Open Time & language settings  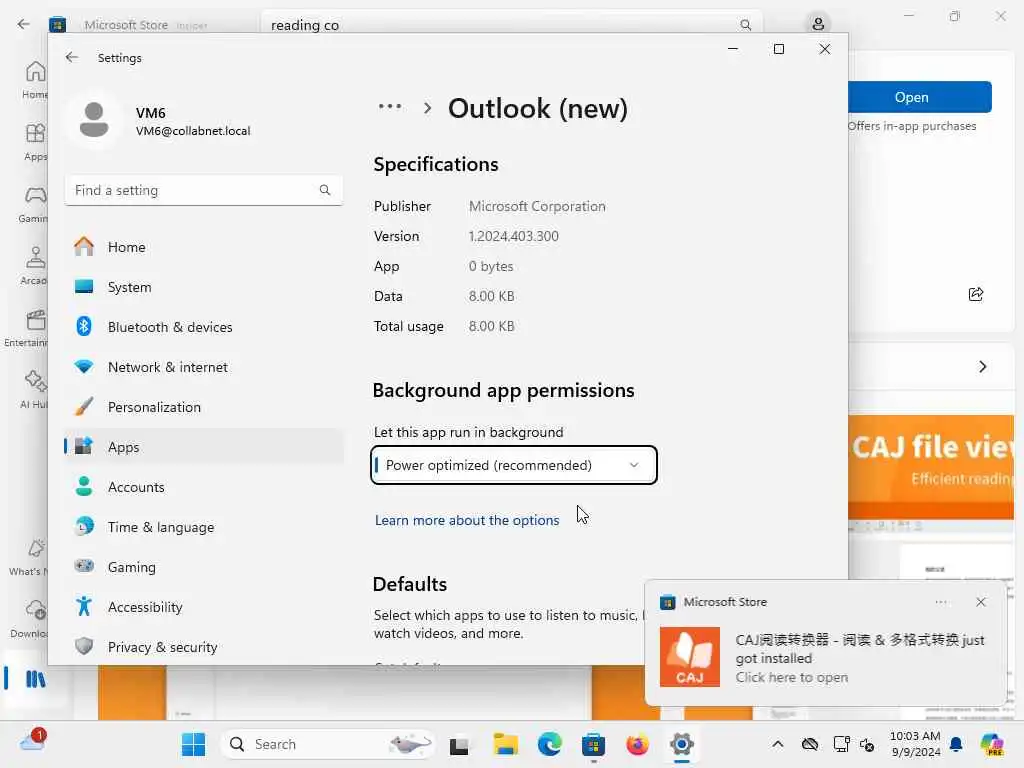coord(204,527)
